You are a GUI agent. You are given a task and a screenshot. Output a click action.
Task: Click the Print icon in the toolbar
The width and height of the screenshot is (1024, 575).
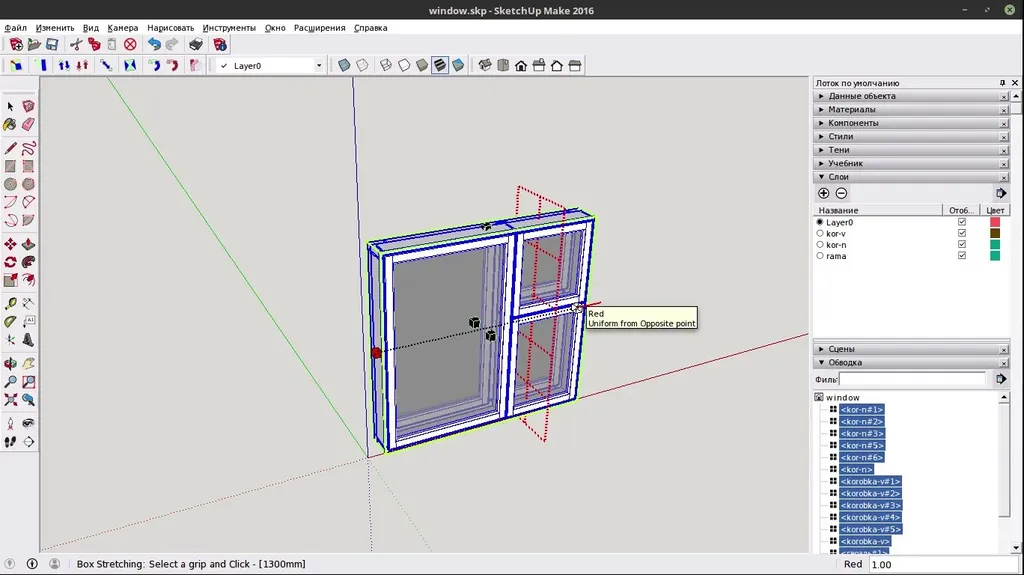coord(196,44)
